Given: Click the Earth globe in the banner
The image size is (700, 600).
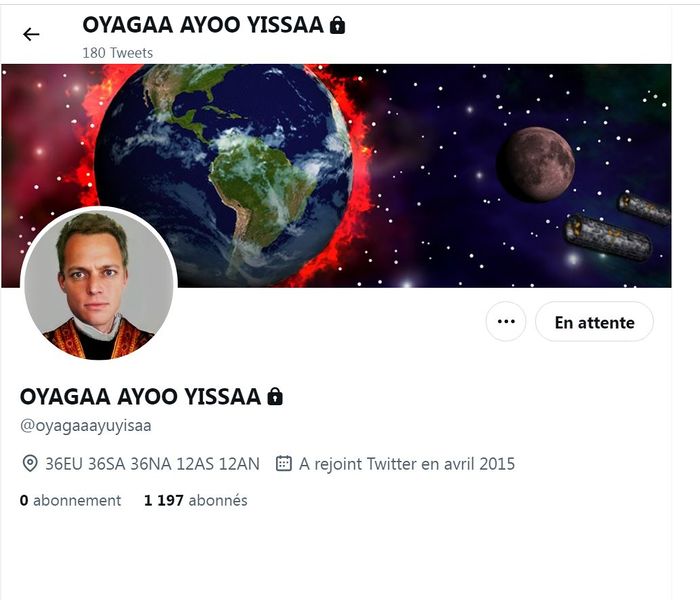Looking at the screenshot, I should pos(224,175).
